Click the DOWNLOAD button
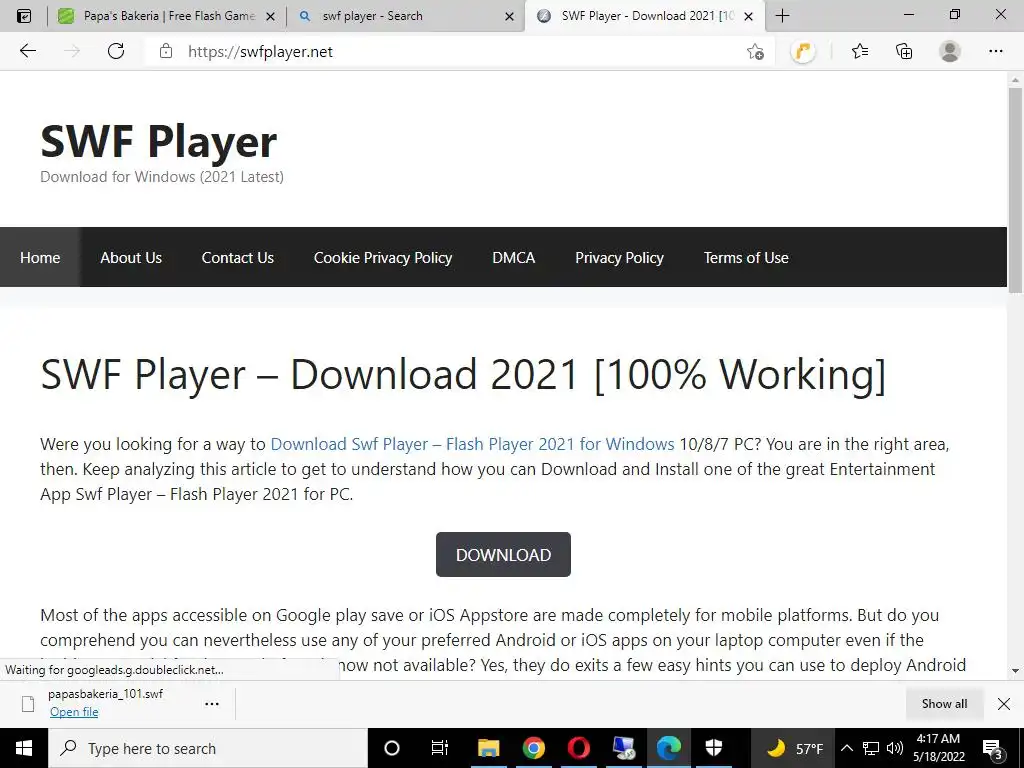 pos(503,554)
